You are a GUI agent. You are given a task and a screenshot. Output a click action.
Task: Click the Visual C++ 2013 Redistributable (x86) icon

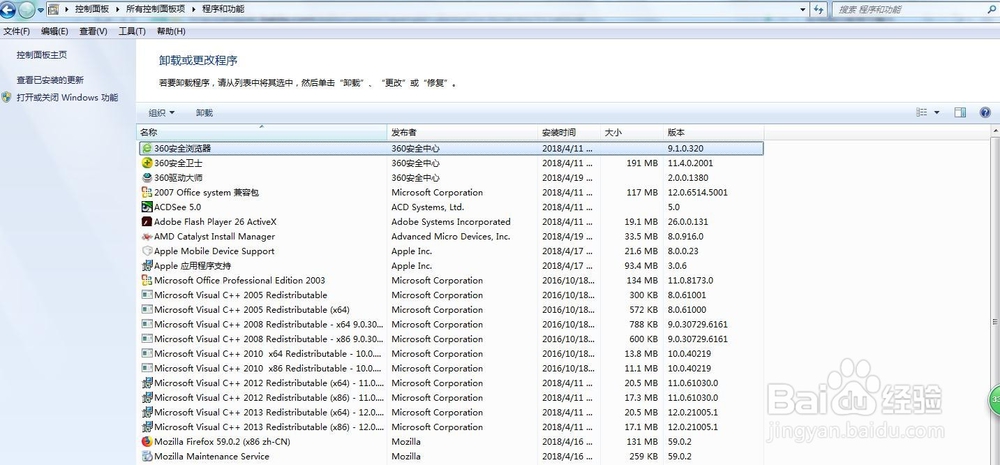coord(147,427)
